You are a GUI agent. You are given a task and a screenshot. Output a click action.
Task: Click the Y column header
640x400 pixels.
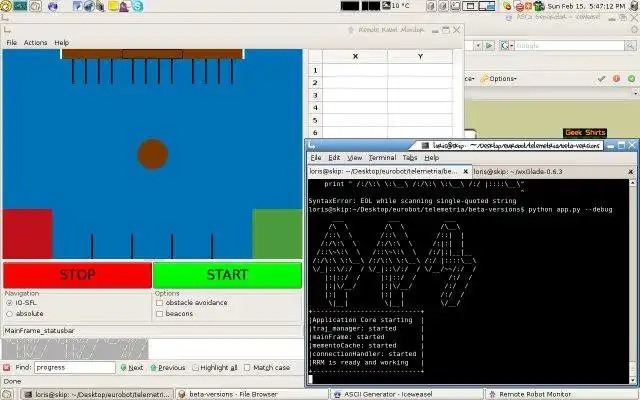coord(420,56)
